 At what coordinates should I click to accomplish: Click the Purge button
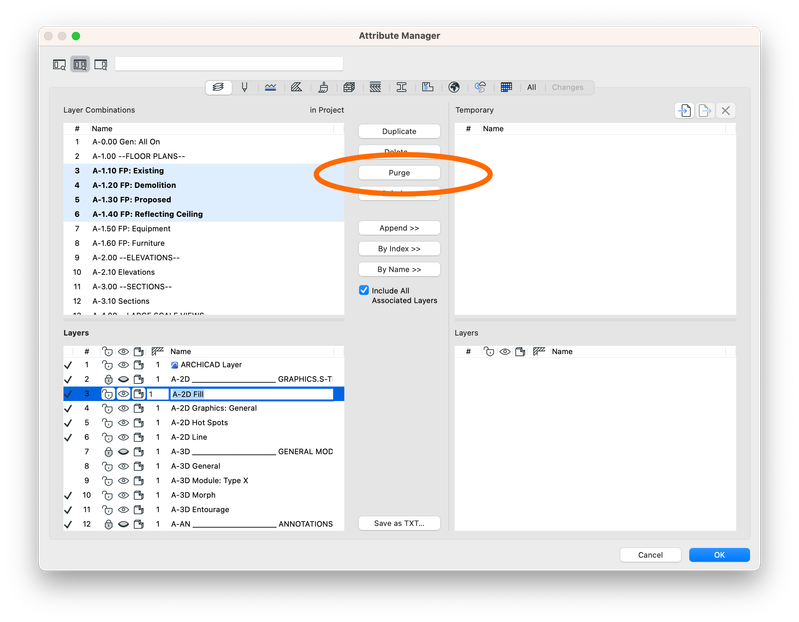click(x=399, y=173)
